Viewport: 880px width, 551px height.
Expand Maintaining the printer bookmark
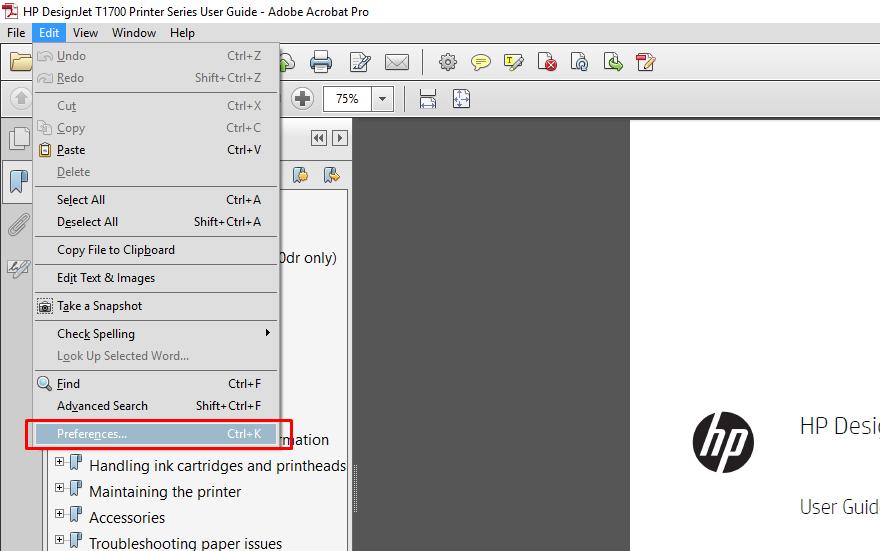click(59, 488)
